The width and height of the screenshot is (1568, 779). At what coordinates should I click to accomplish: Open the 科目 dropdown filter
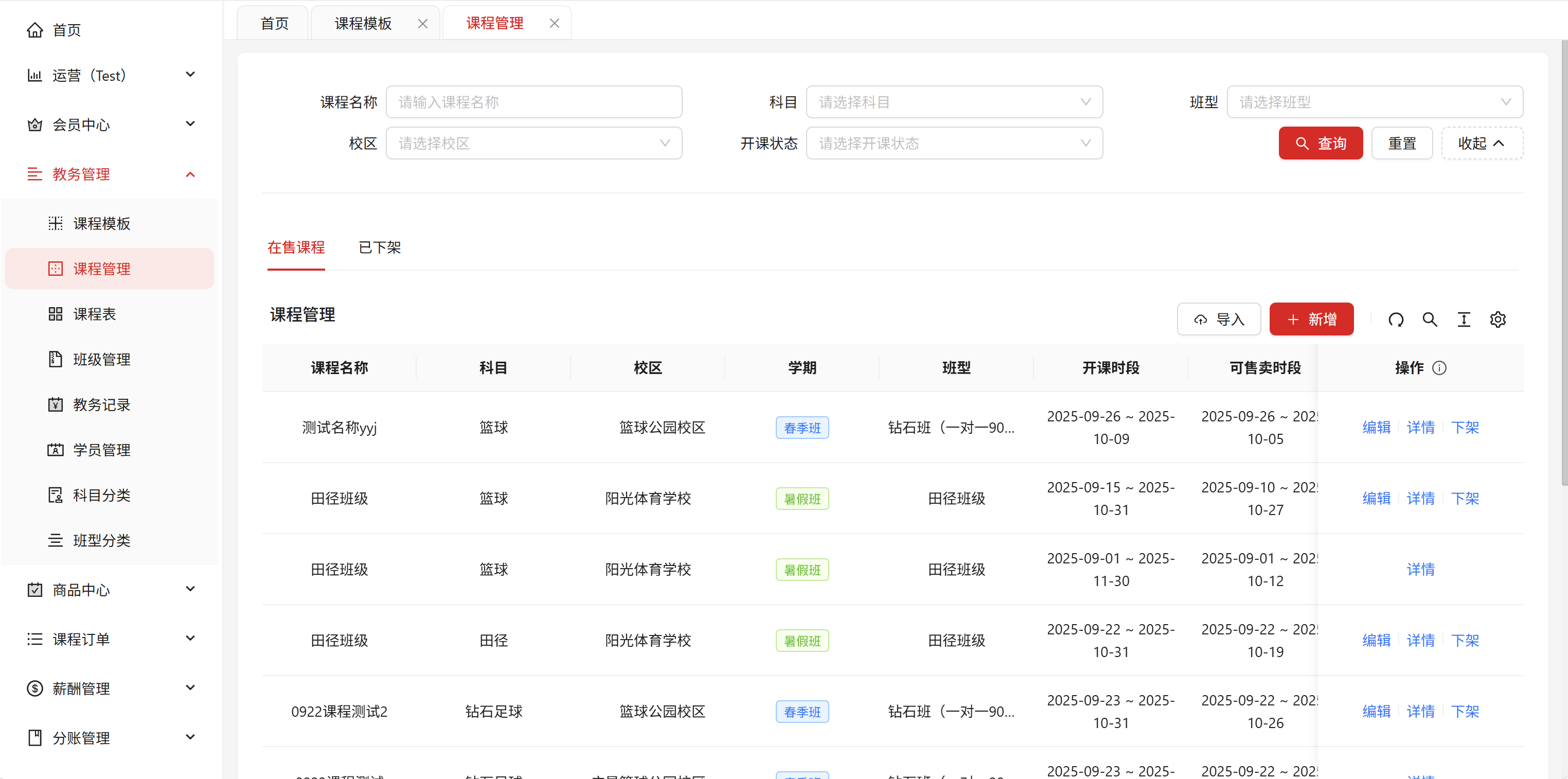click(x=954, y=102)
